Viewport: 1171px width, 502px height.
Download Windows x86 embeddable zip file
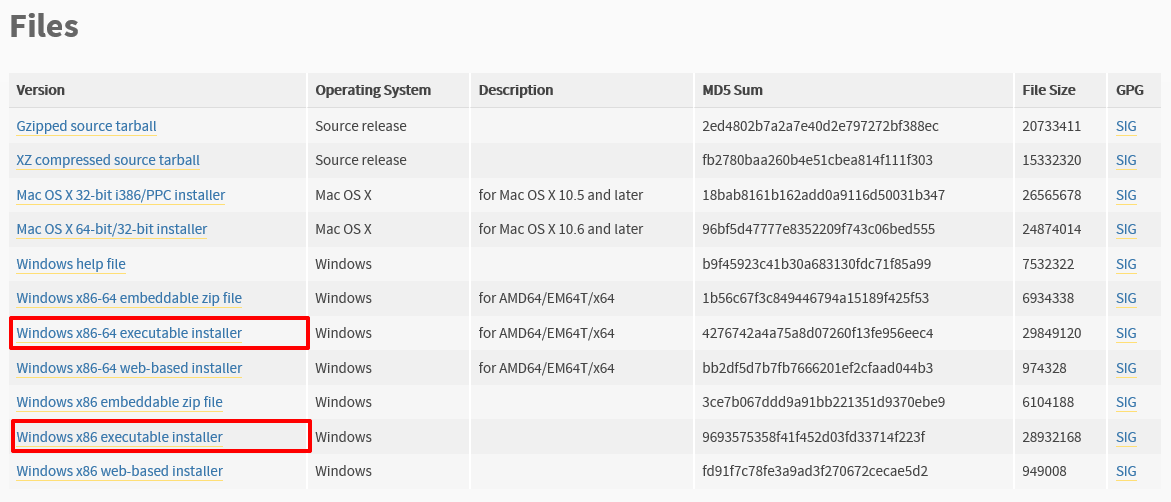tap(119, 403)
